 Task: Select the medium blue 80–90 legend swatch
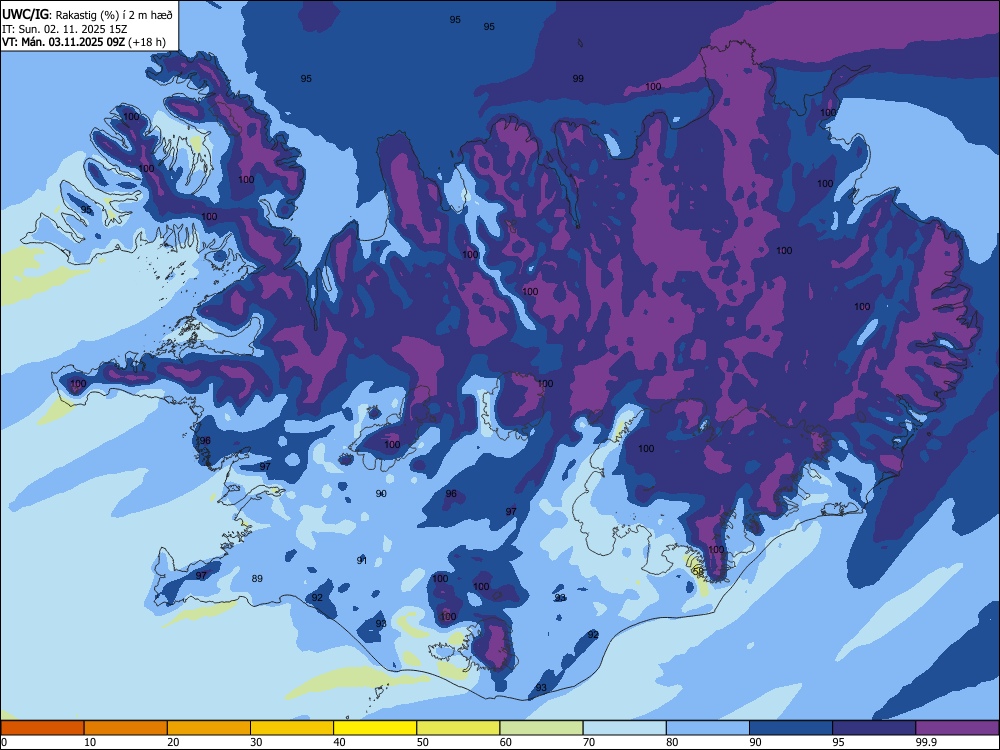[x=708, y=728]
